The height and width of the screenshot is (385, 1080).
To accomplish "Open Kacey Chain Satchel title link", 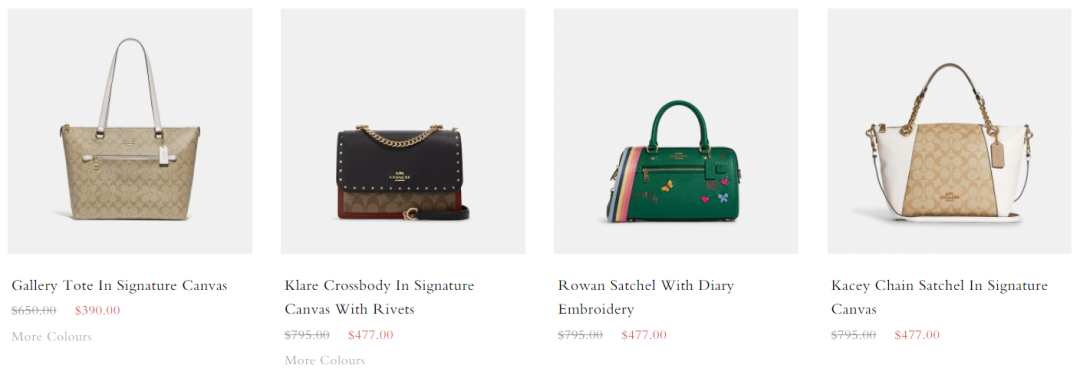I will [x=939, y=298].
